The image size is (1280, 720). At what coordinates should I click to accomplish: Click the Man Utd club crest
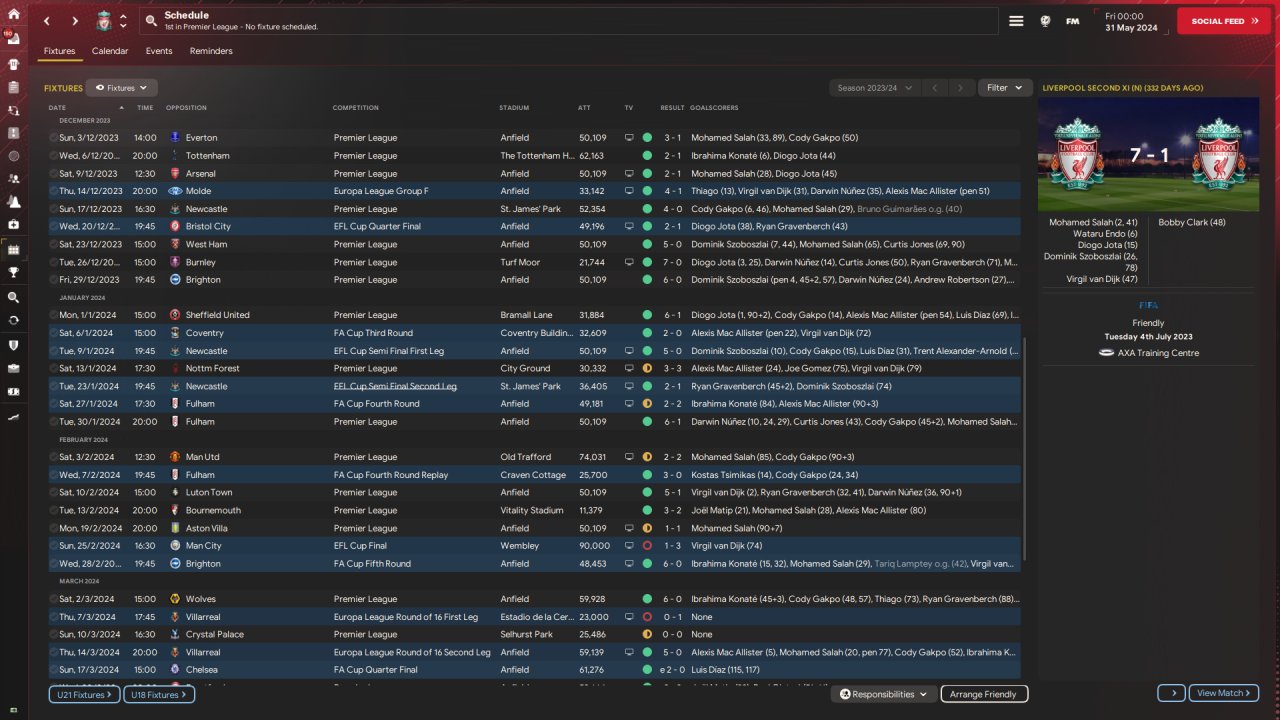(175, 457)
